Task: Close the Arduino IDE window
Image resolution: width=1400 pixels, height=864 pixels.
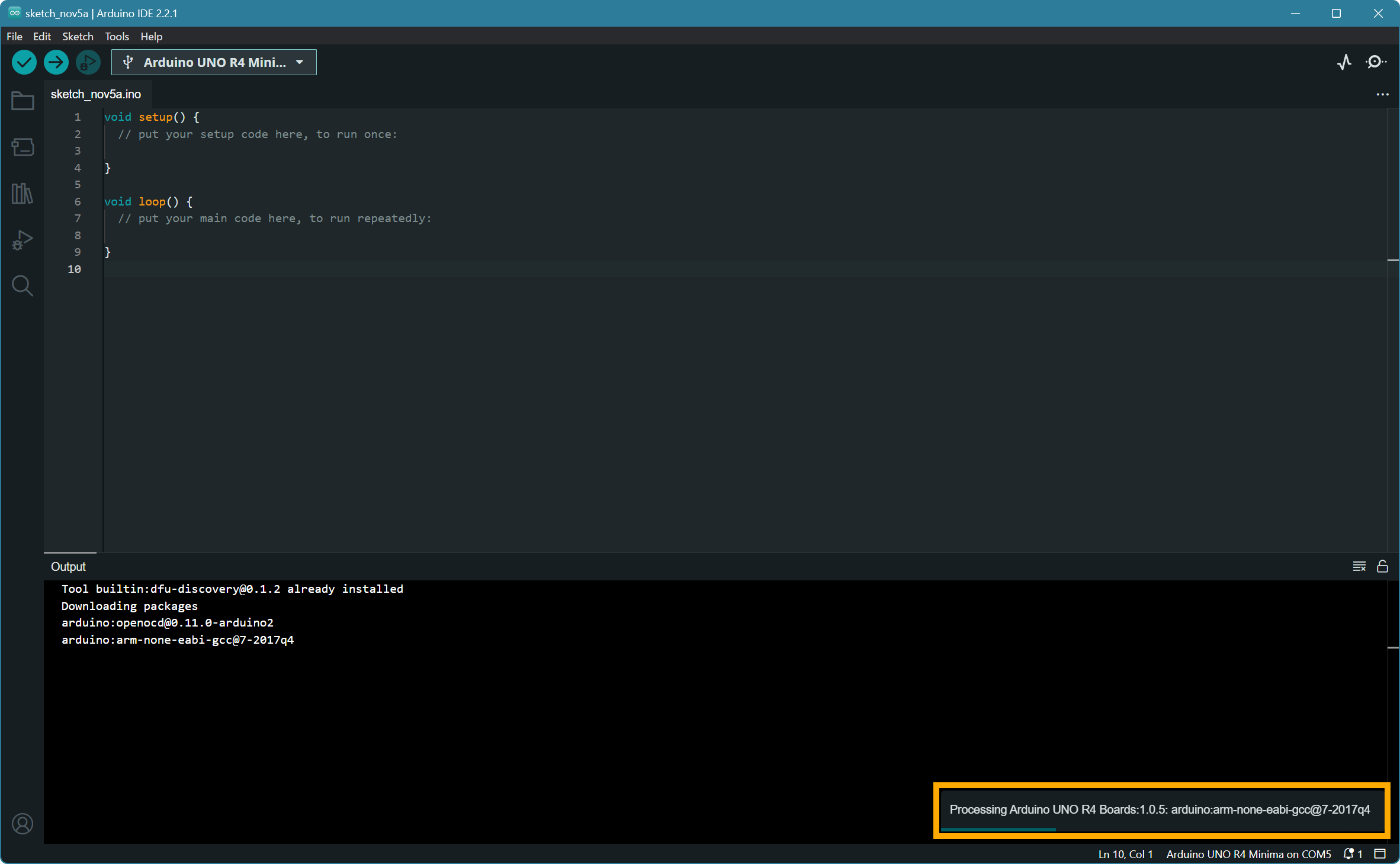Action: click(1378, 13)
